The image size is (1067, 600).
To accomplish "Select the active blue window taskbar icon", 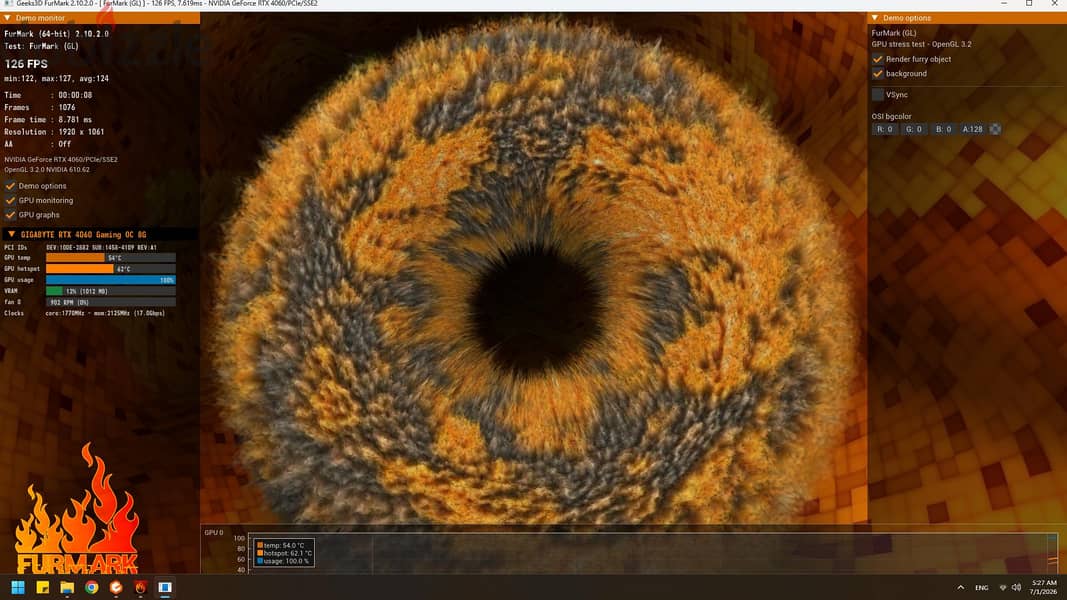I will (x=165, y=587).
